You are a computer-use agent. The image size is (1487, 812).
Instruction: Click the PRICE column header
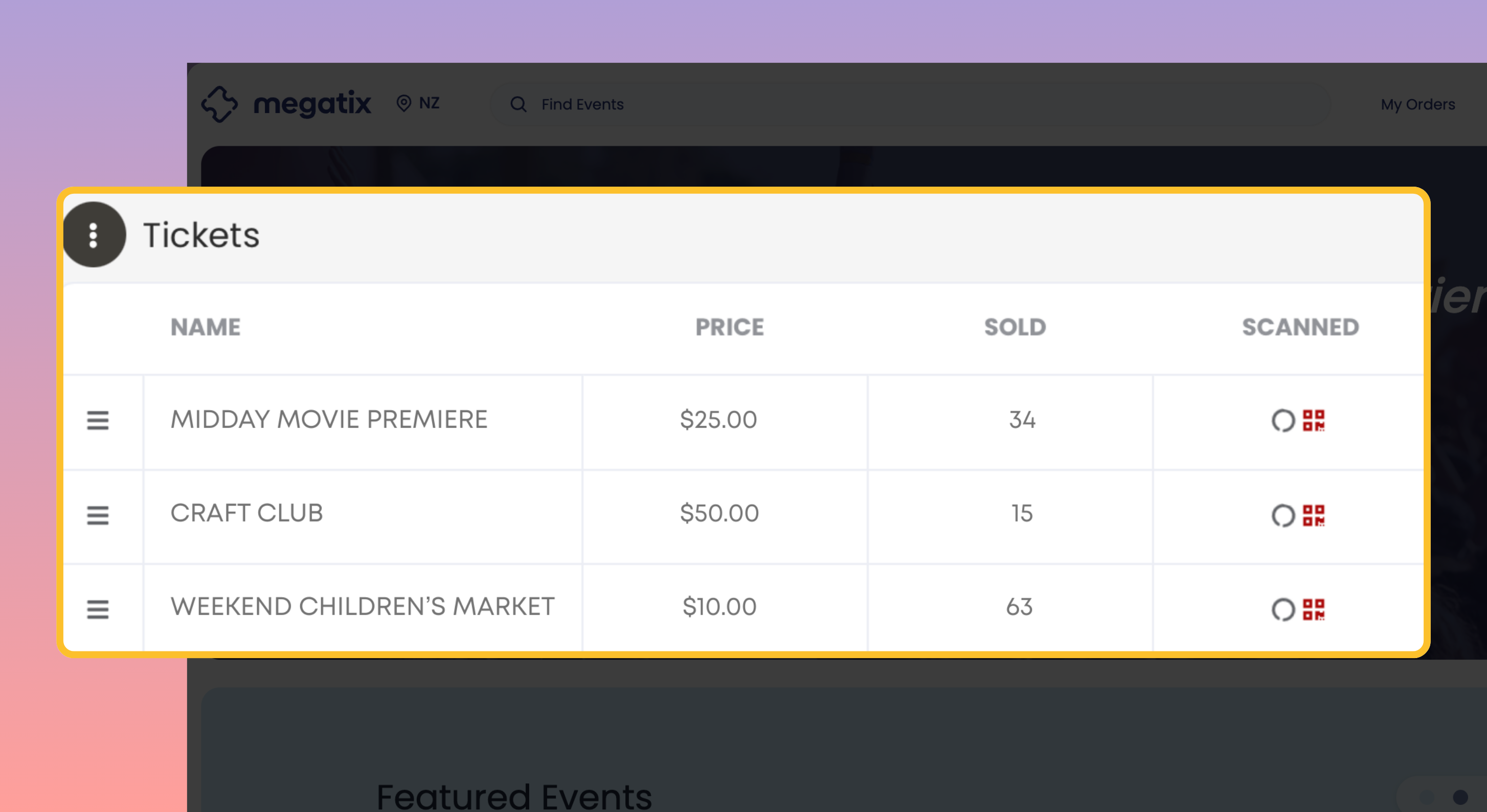(730, 327)
